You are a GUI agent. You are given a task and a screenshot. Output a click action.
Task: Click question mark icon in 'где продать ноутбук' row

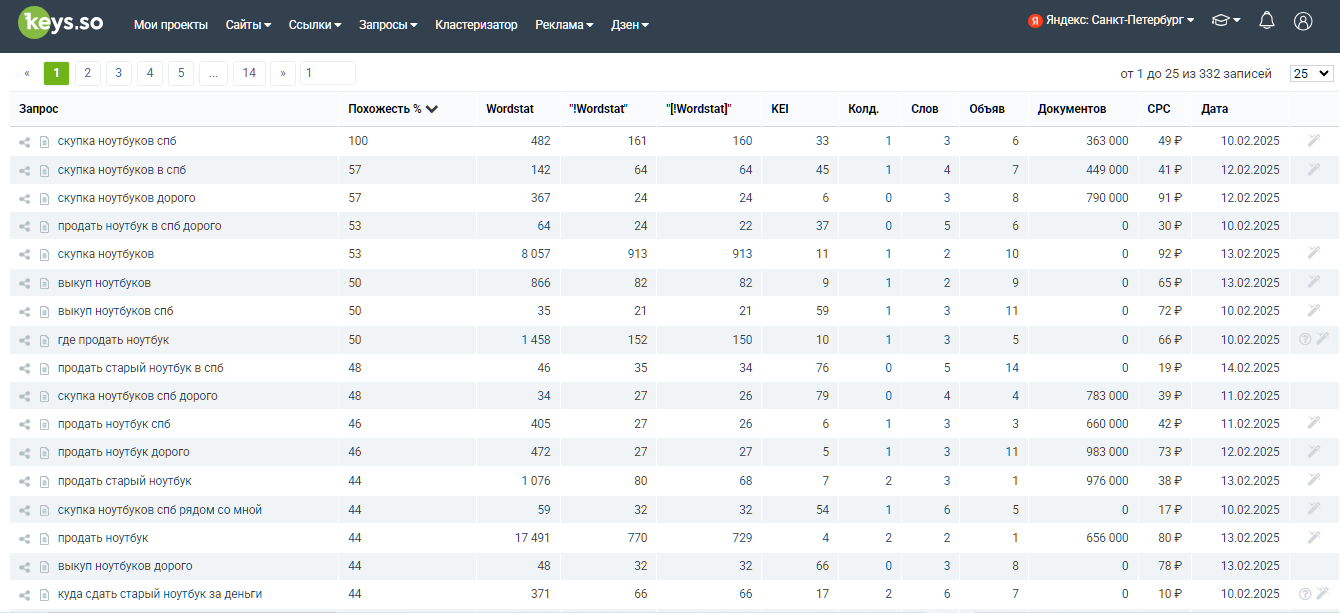tap(1304, 340)
